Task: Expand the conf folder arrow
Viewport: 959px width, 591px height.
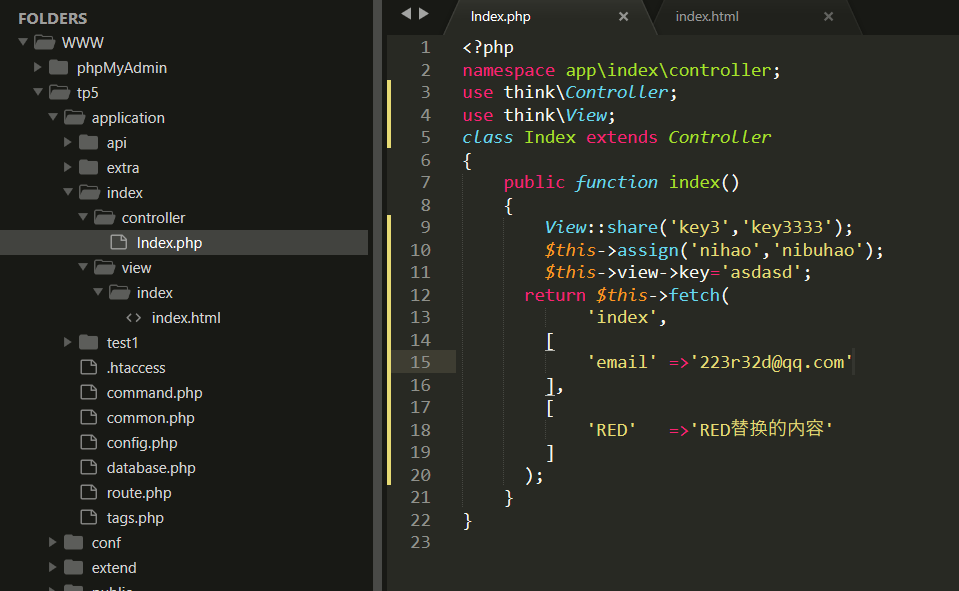Action: [x=53, y=543]
